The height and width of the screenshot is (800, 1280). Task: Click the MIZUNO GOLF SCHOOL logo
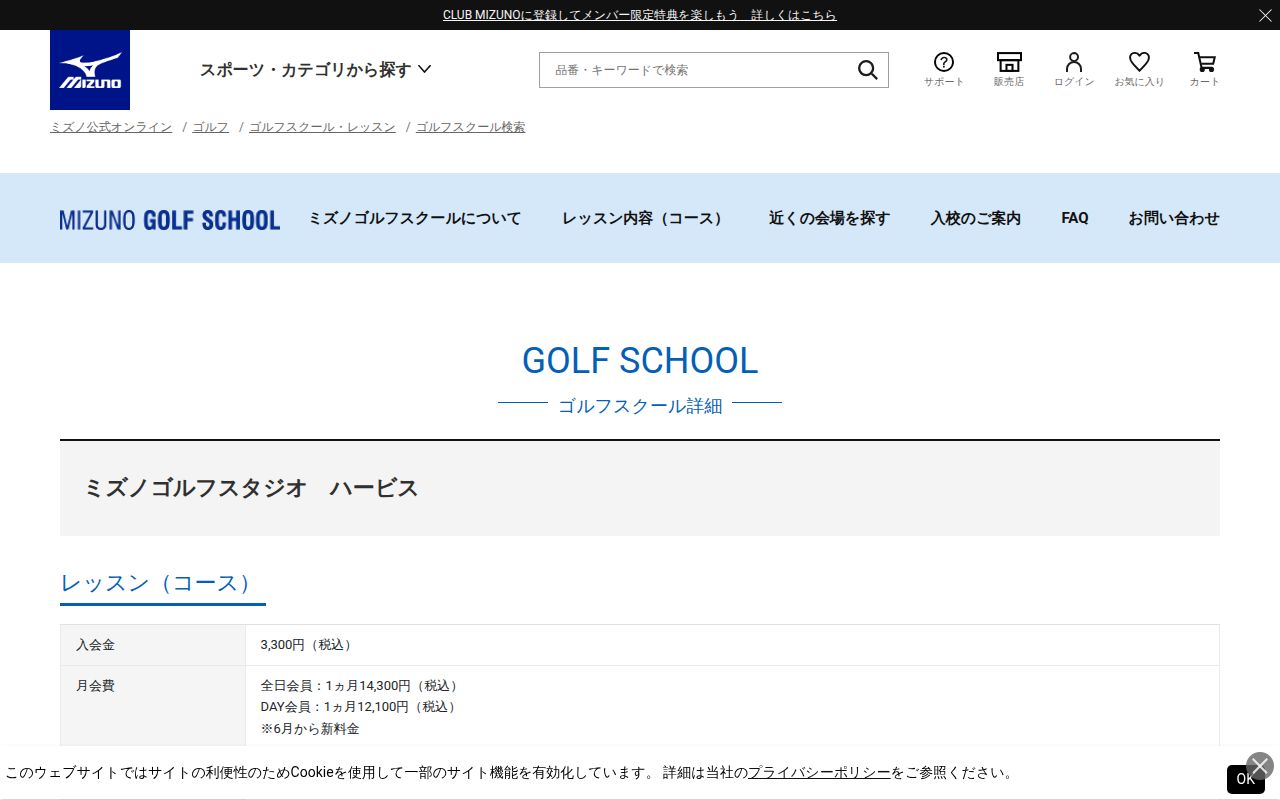click(x=170, y=219)
